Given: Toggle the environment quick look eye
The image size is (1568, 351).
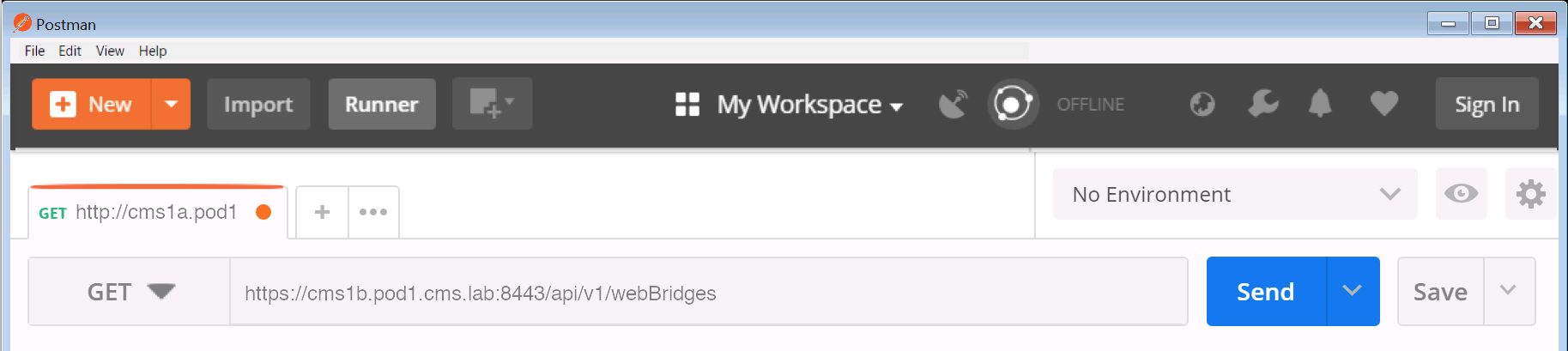Looking at the screenshot, I should 1461,194.
